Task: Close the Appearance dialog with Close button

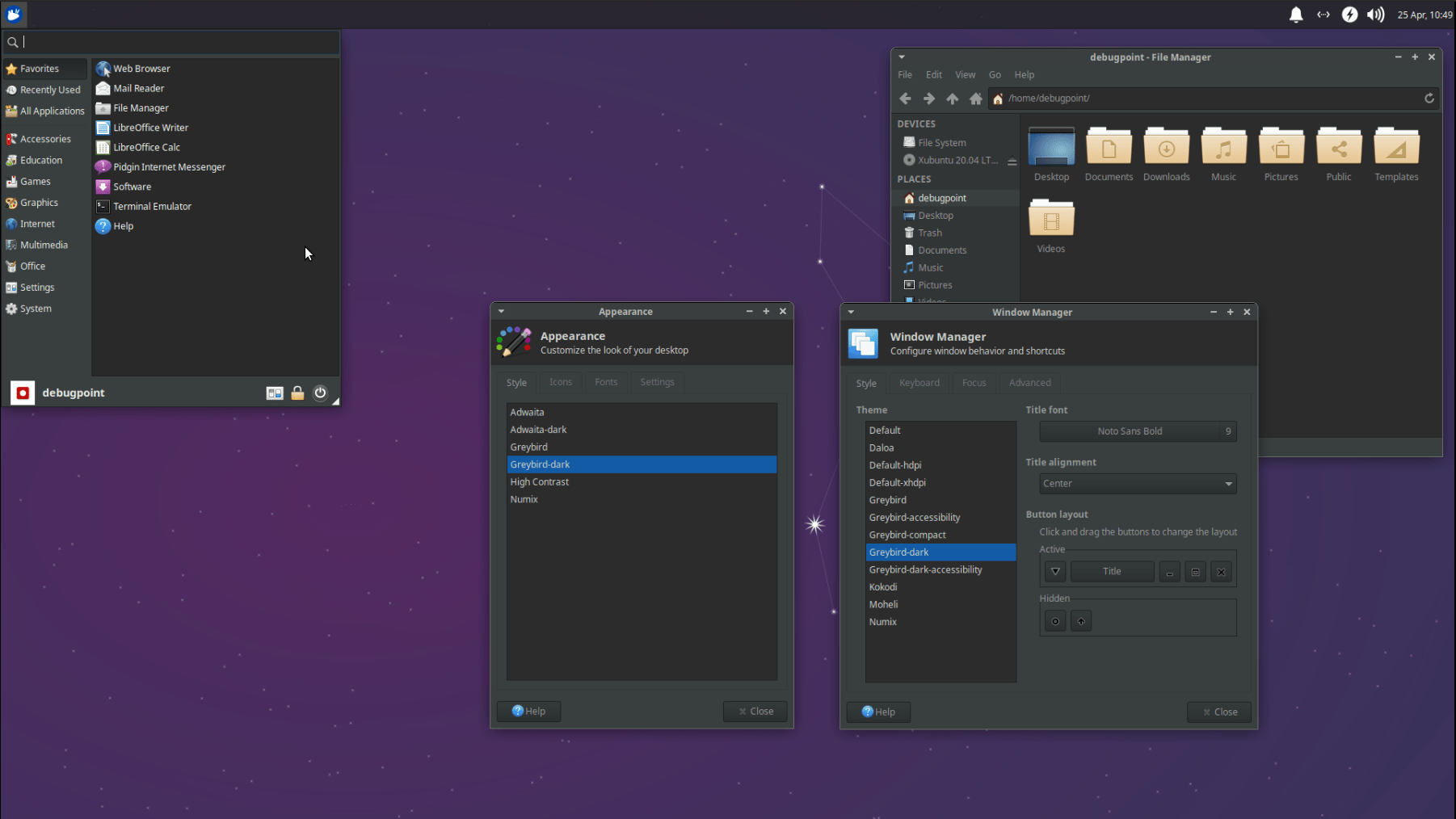Action: tap(755, 712)
